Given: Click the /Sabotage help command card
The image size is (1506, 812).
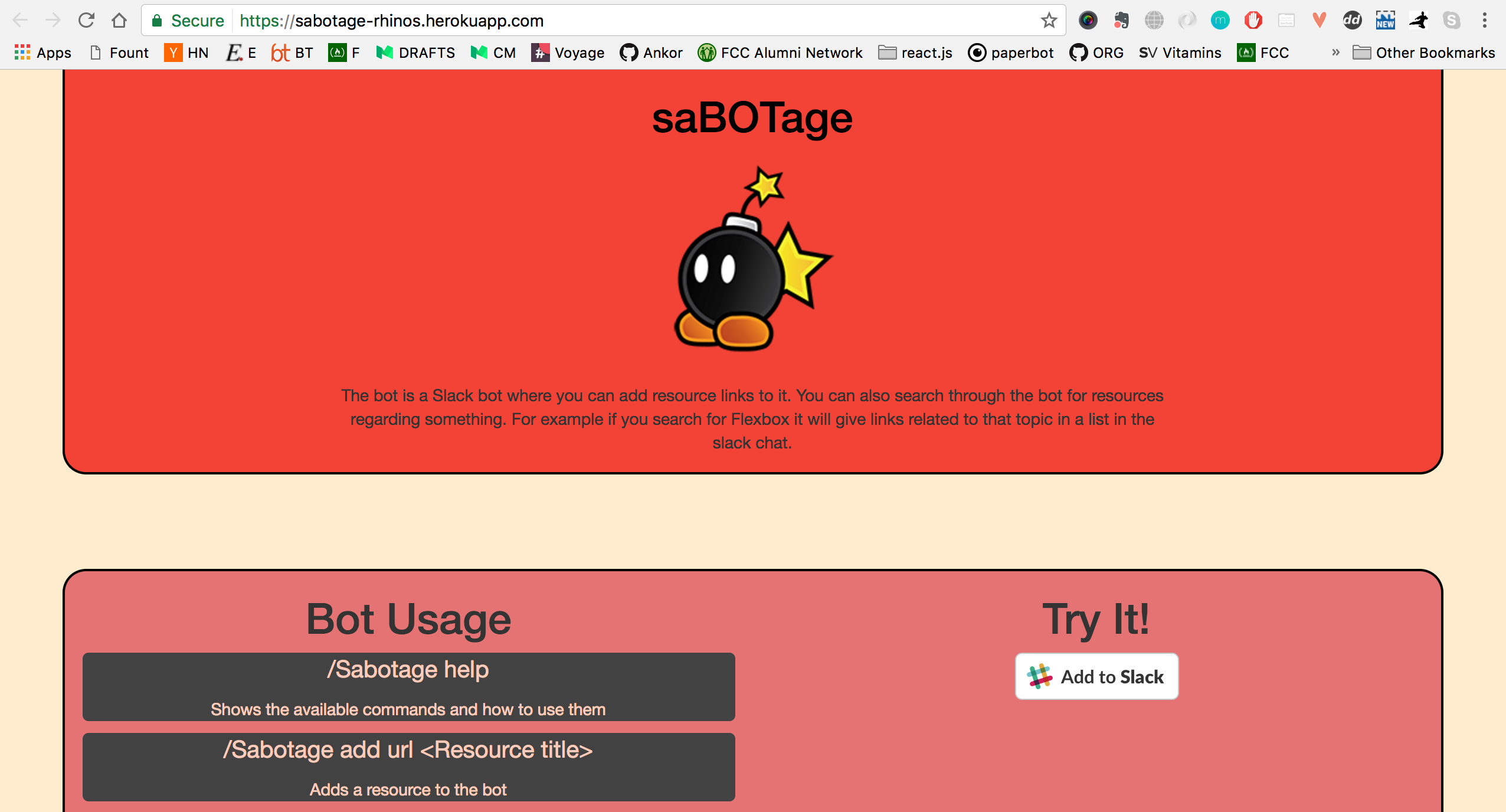Looking at the screenshot, I should [409, 687].
